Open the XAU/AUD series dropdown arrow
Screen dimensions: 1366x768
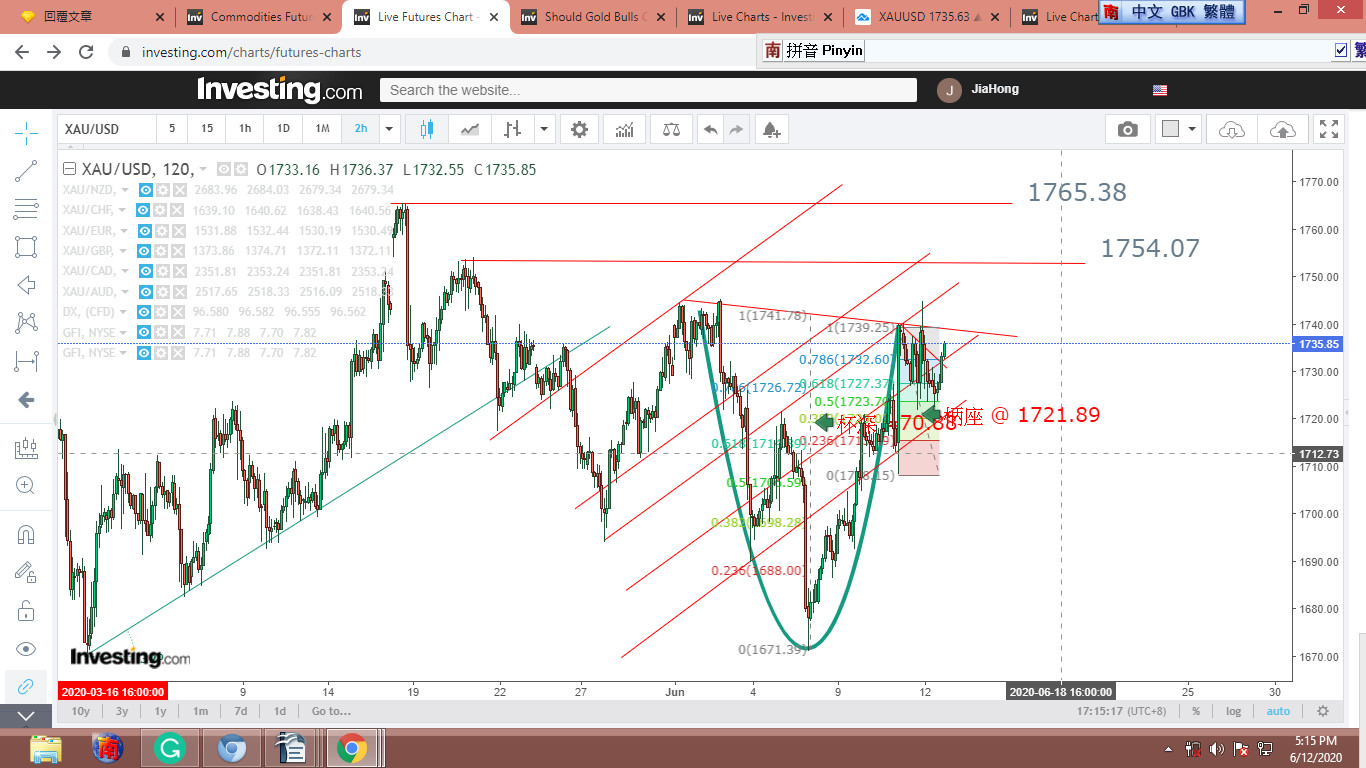125,292
